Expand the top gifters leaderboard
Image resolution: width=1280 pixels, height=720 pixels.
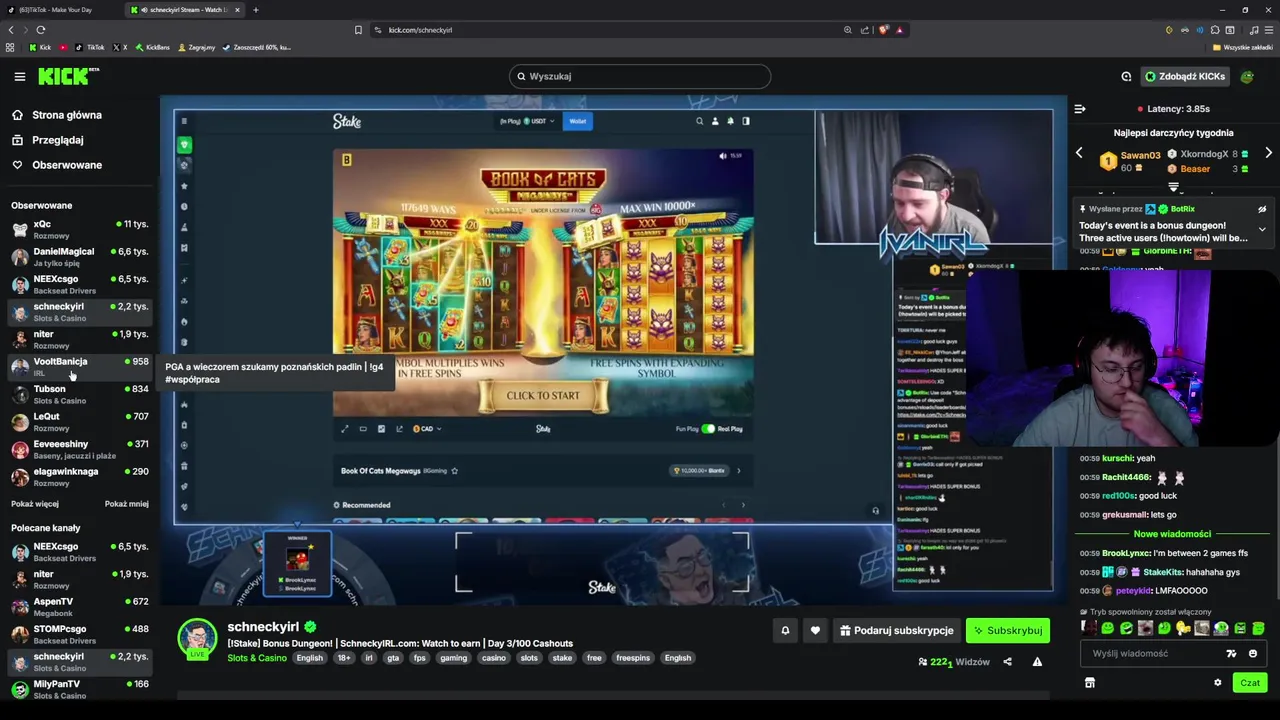pyautogui.click(x=1174, y=187)
